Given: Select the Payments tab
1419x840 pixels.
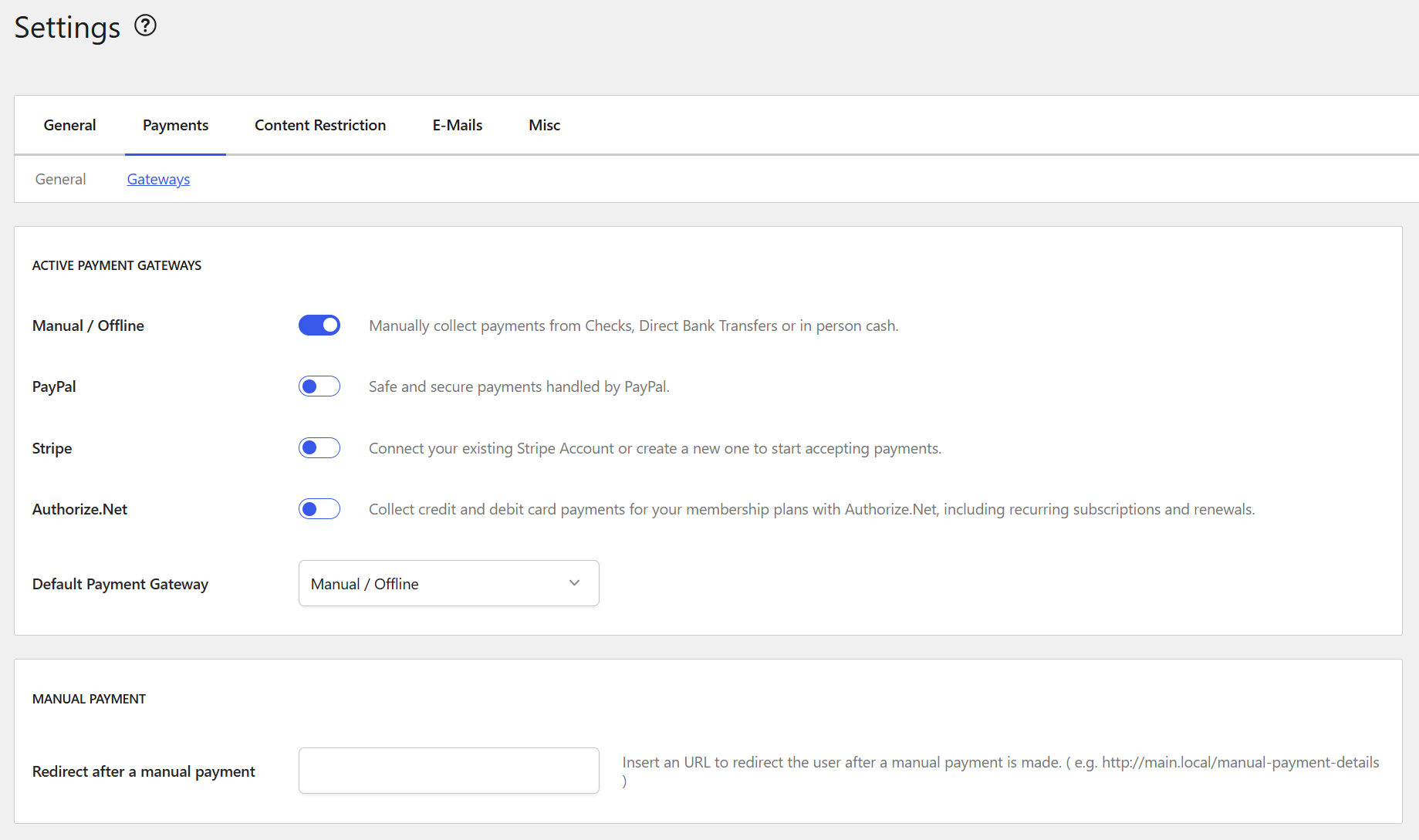Looking at the screenshot, I should (x=175, y=125).
